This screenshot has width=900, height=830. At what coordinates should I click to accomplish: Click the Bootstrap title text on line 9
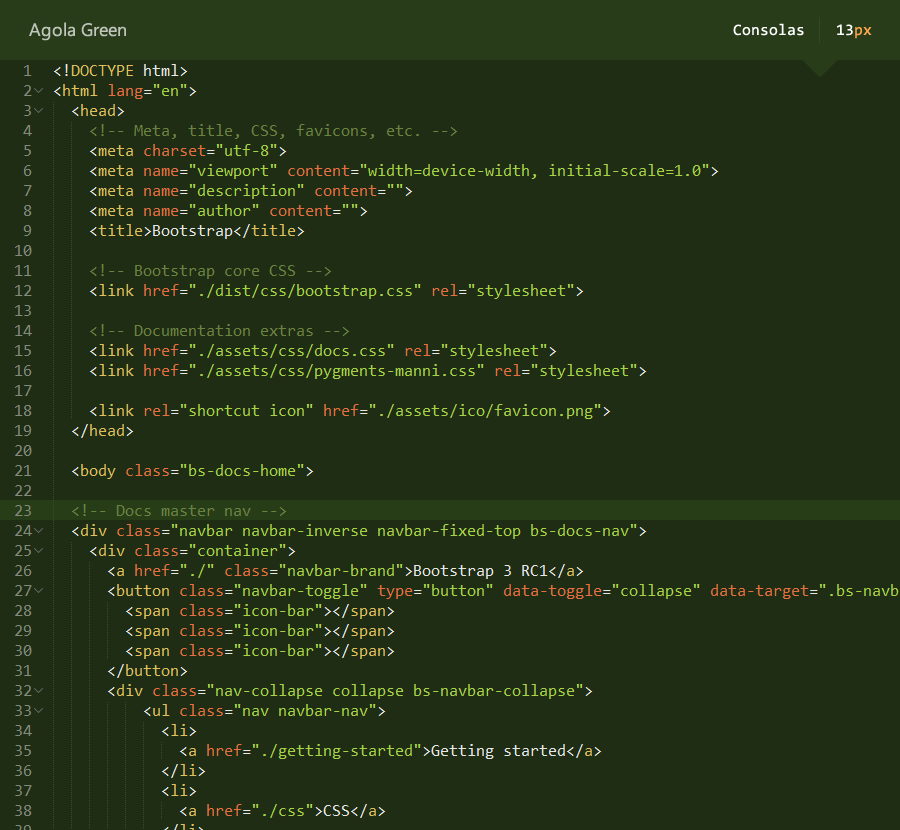click(x=192, y=231)
